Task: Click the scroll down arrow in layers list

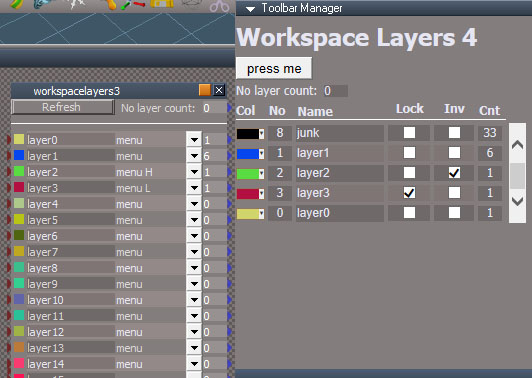Action: pos(517,201)
